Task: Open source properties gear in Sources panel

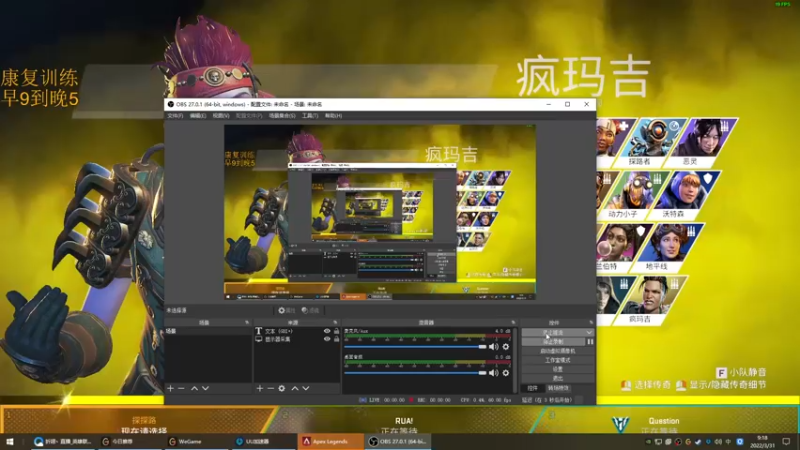Action: click(282, 388)
